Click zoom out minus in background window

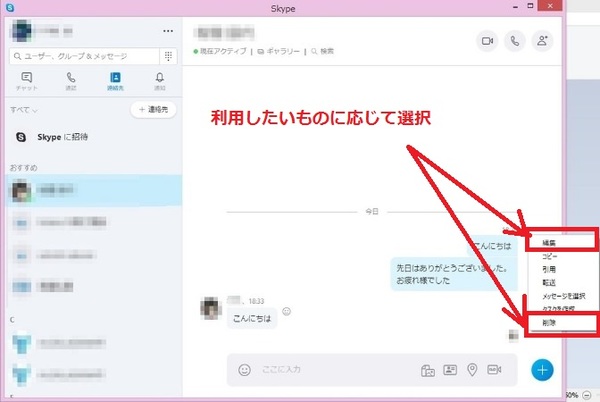(x=587, y=395)
